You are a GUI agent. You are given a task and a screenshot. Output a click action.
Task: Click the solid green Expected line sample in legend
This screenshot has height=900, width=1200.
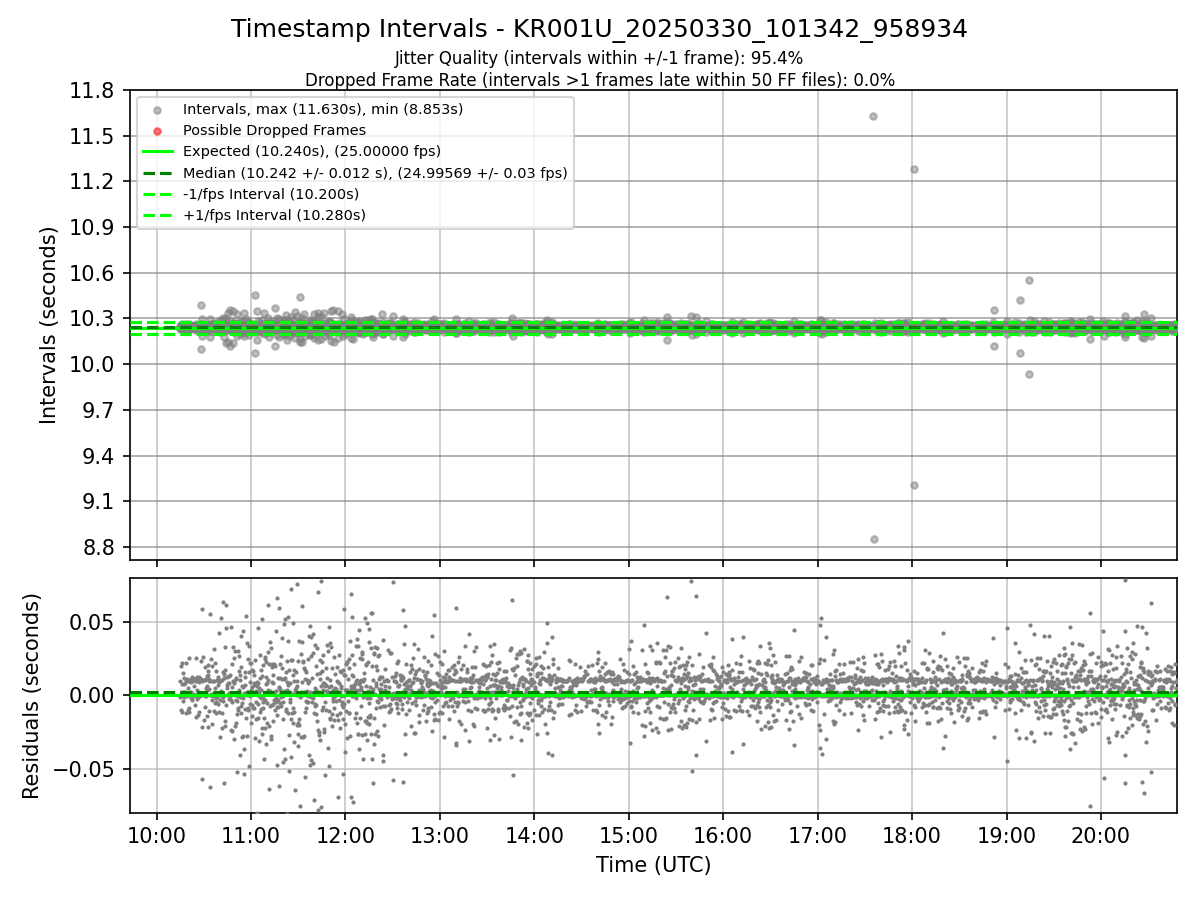point(157,151)
